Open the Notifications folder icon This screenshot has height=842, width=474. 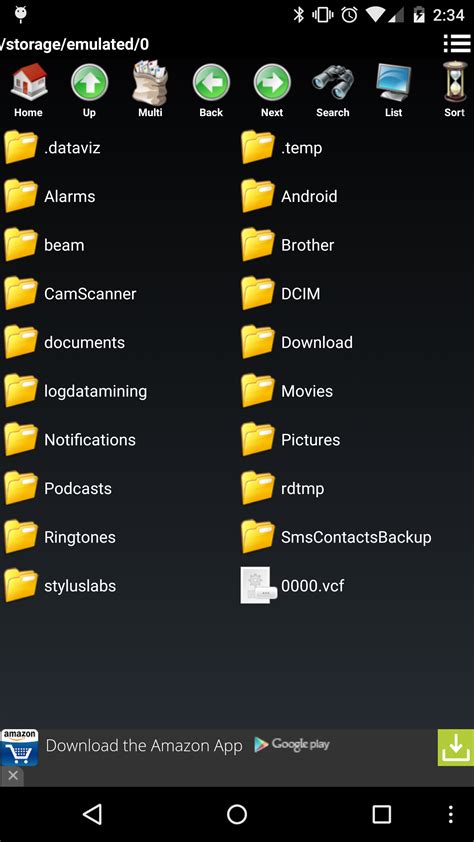click(x=21, y=440)
